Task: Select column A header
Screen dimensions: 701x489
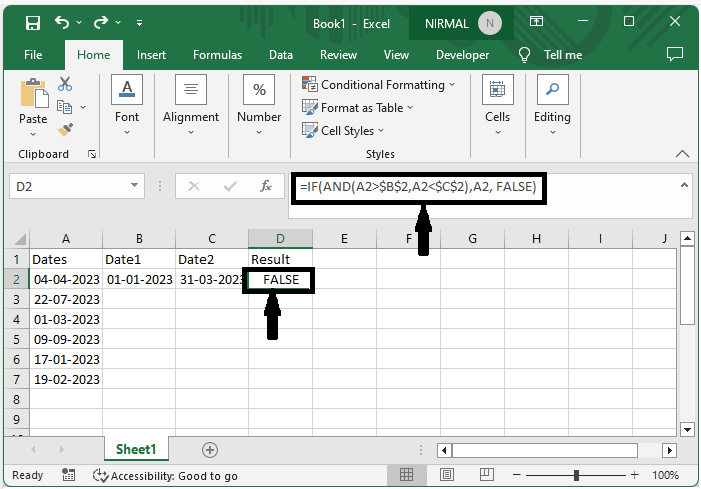Action: [x=66, y=239]
